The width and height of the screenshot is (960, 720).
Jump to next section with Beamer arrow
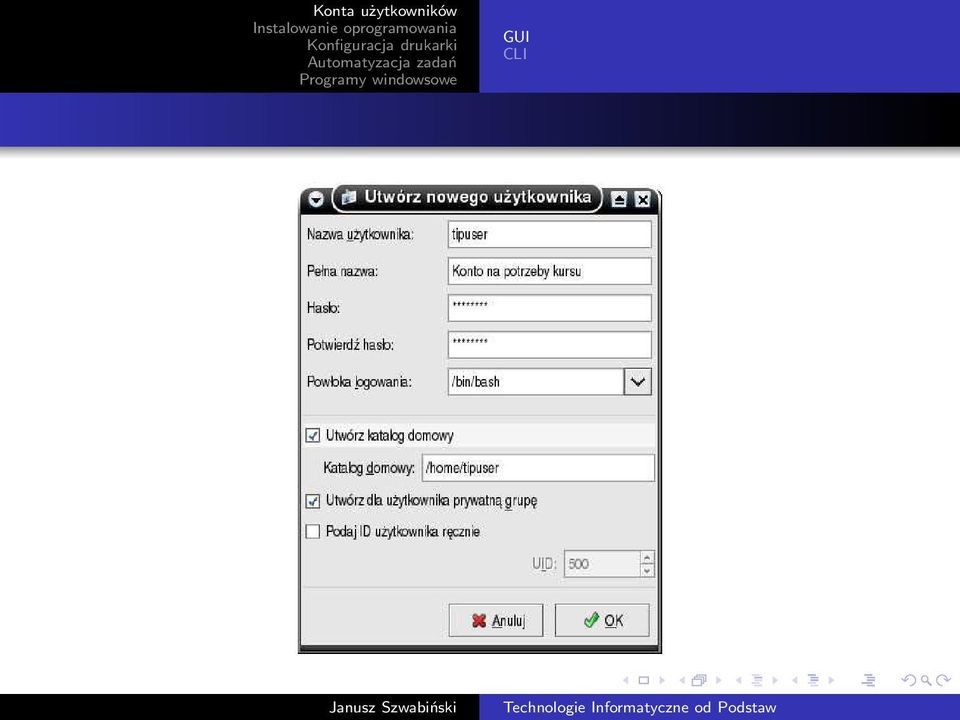[x=831, y=680]
